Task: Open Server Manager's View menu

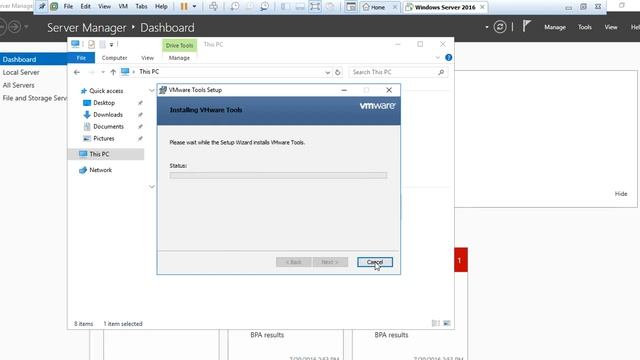Action: pyautogui.click(x=611, y=27)
